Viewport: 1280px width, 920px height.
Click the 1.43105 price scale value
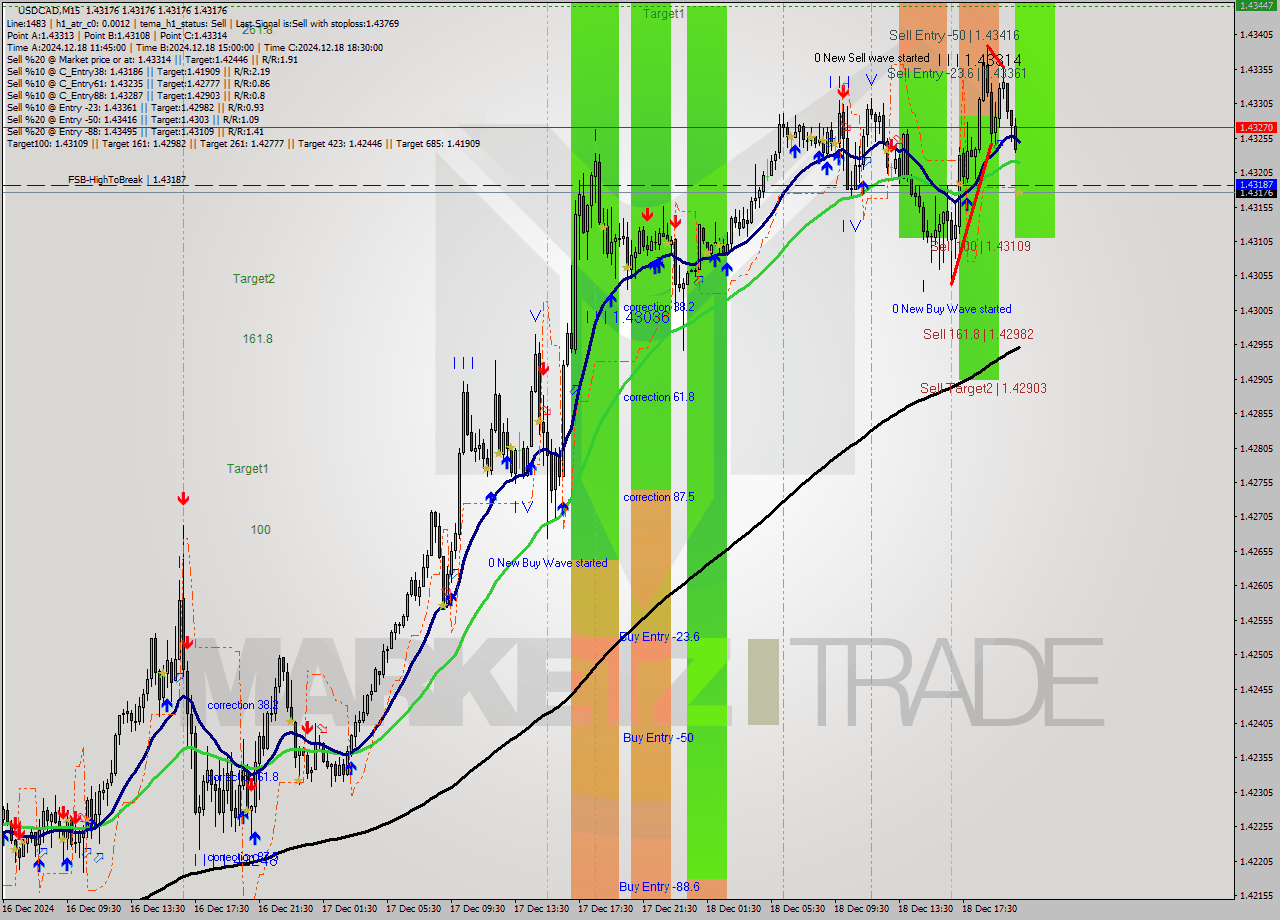pyautogui.click(x=1256, y=242)
